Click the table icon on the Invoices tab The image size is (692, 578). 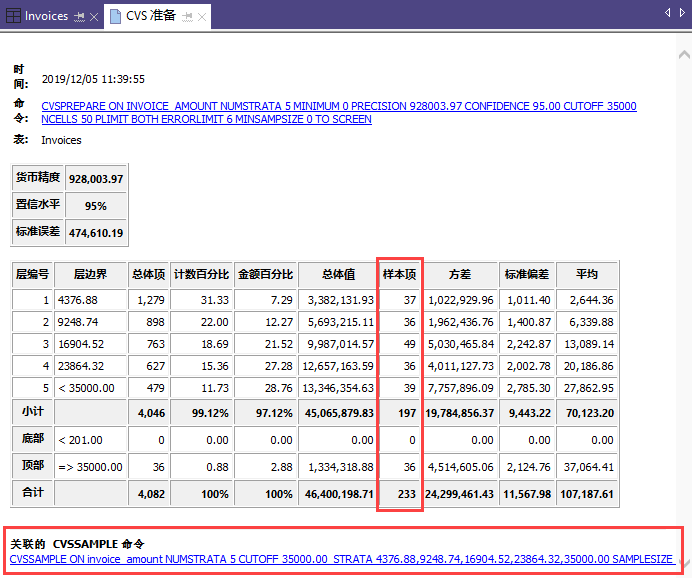tap(13, 16)
